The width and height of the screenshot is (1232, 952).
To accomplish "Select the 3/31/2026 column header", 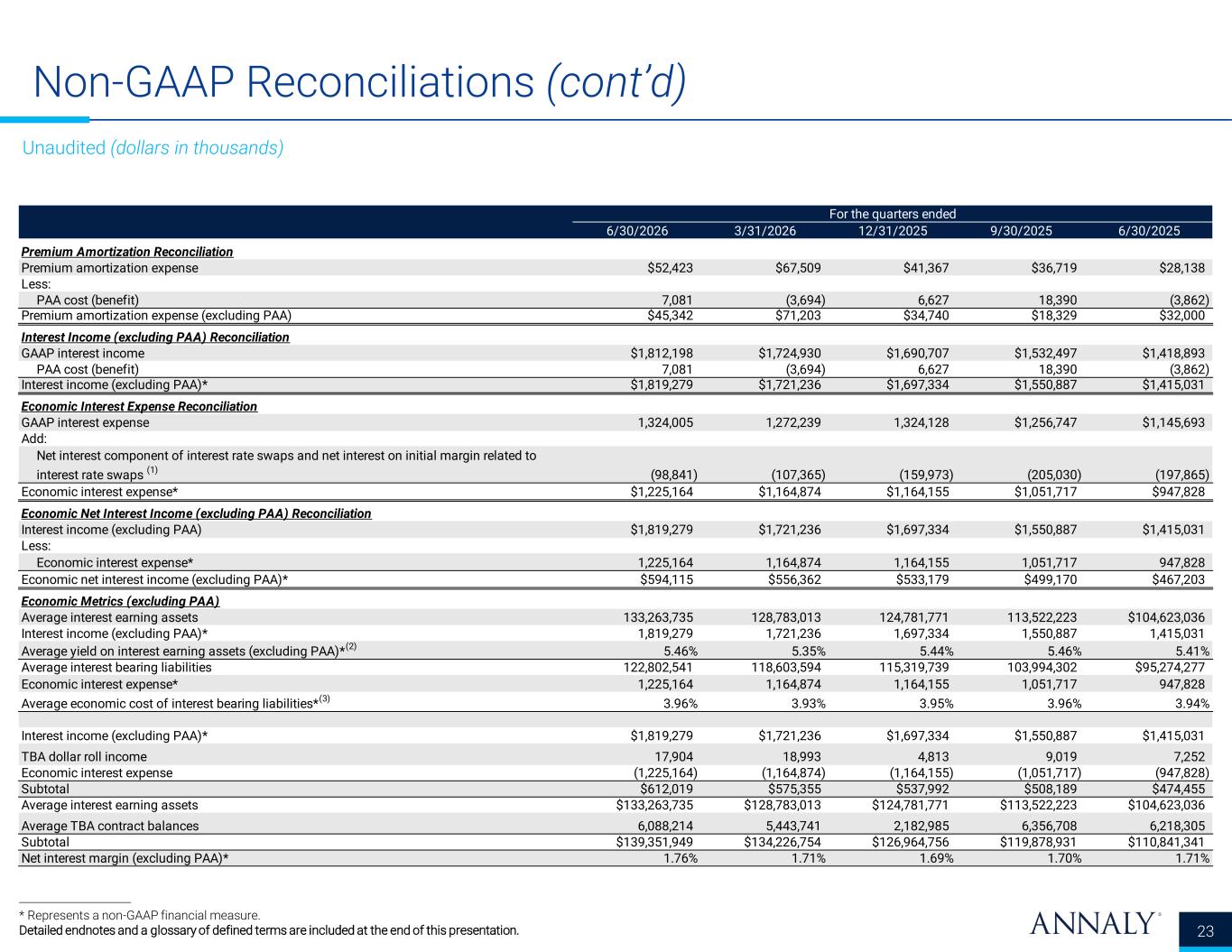I will 764,230.
